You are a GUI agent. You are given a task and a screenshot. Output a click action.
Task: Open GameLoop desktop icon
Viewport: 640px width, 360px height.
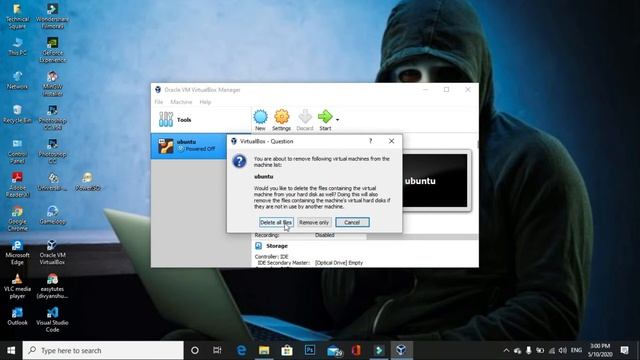pos(52,216)
